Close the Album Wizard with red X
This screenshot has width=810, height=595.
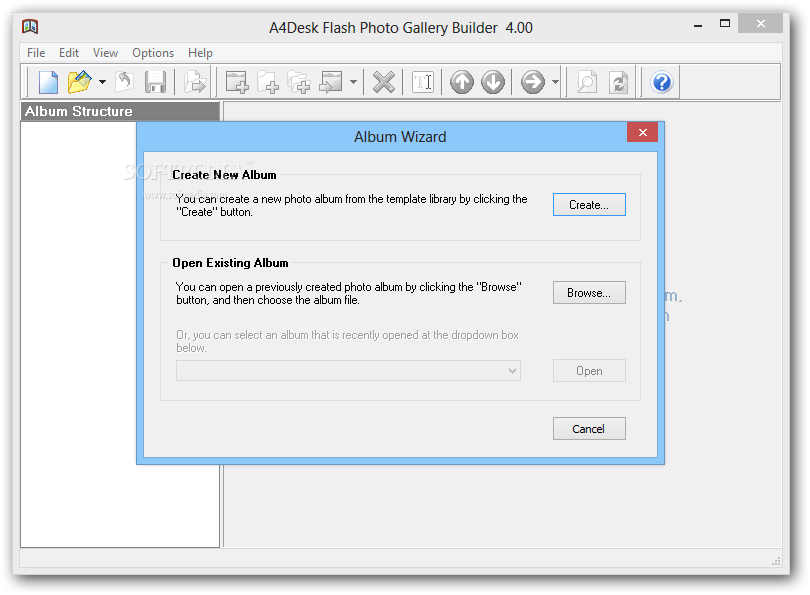click(642, 132)
